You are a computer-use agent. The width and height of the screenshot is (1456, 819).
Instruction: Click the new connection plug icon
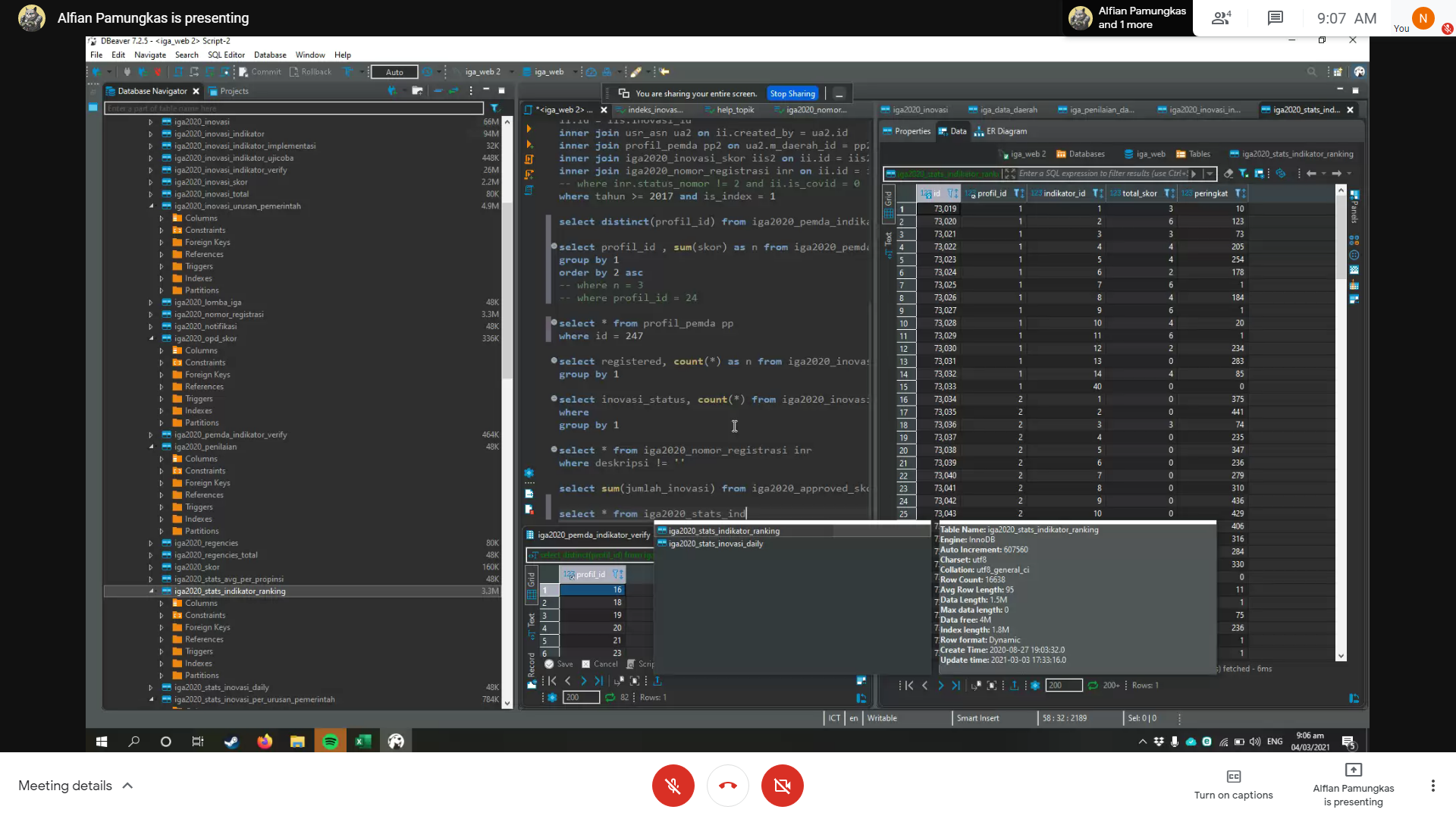96,72
